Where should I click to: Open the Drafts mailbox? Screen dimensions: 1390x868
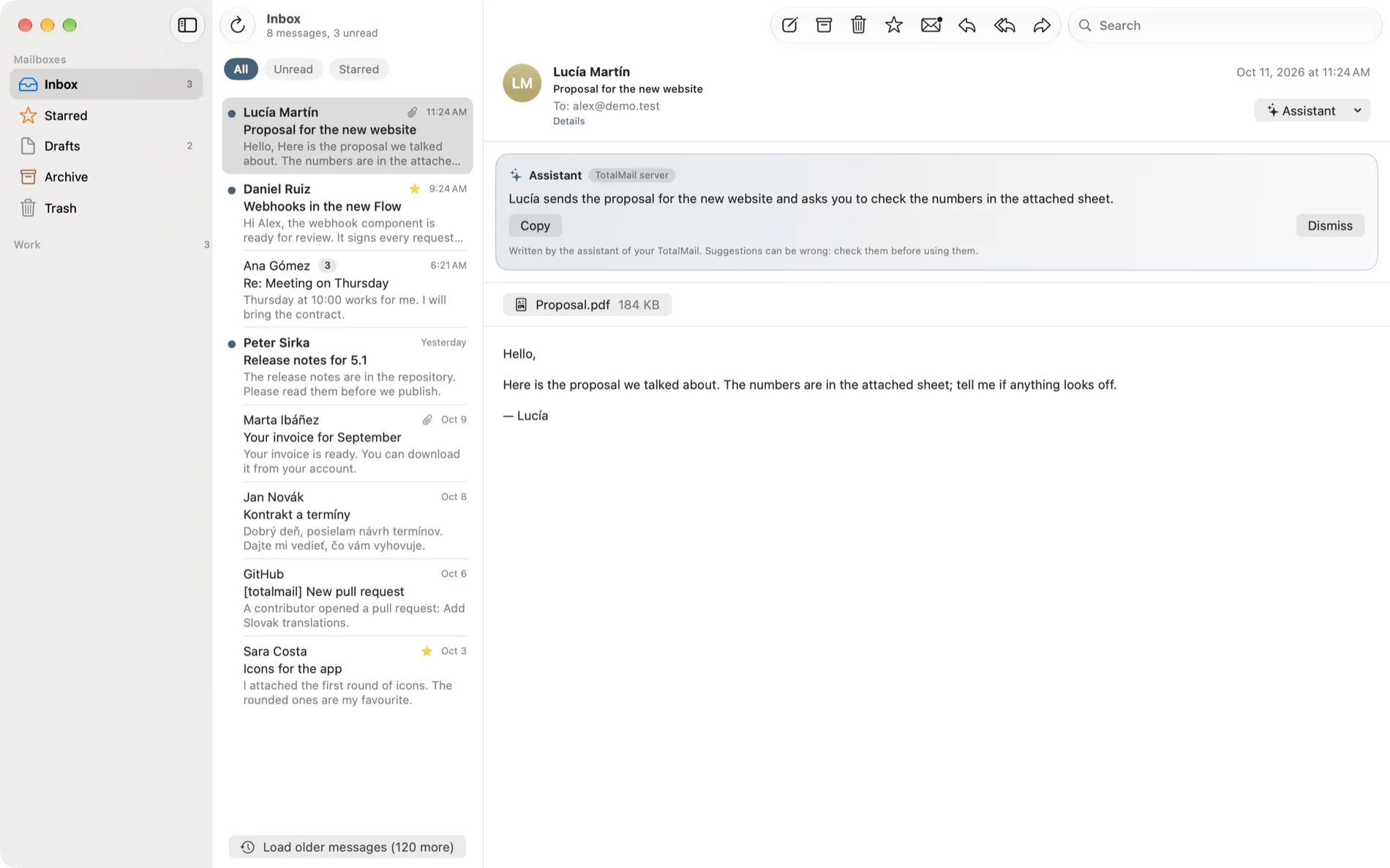point(106,146)
